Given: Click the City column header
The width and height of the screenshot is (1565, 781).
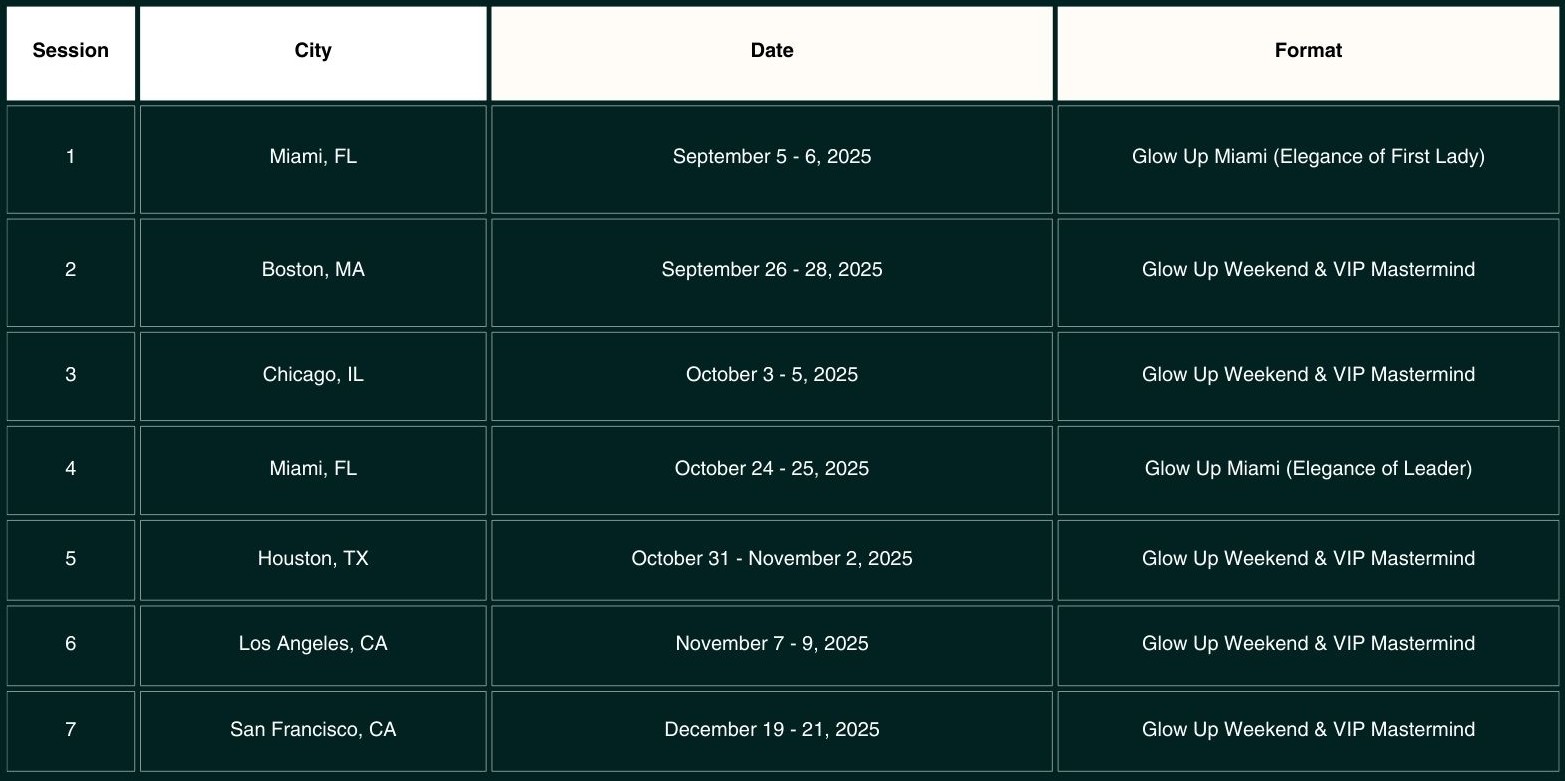Looking at the screenshot, I should 313,53.
